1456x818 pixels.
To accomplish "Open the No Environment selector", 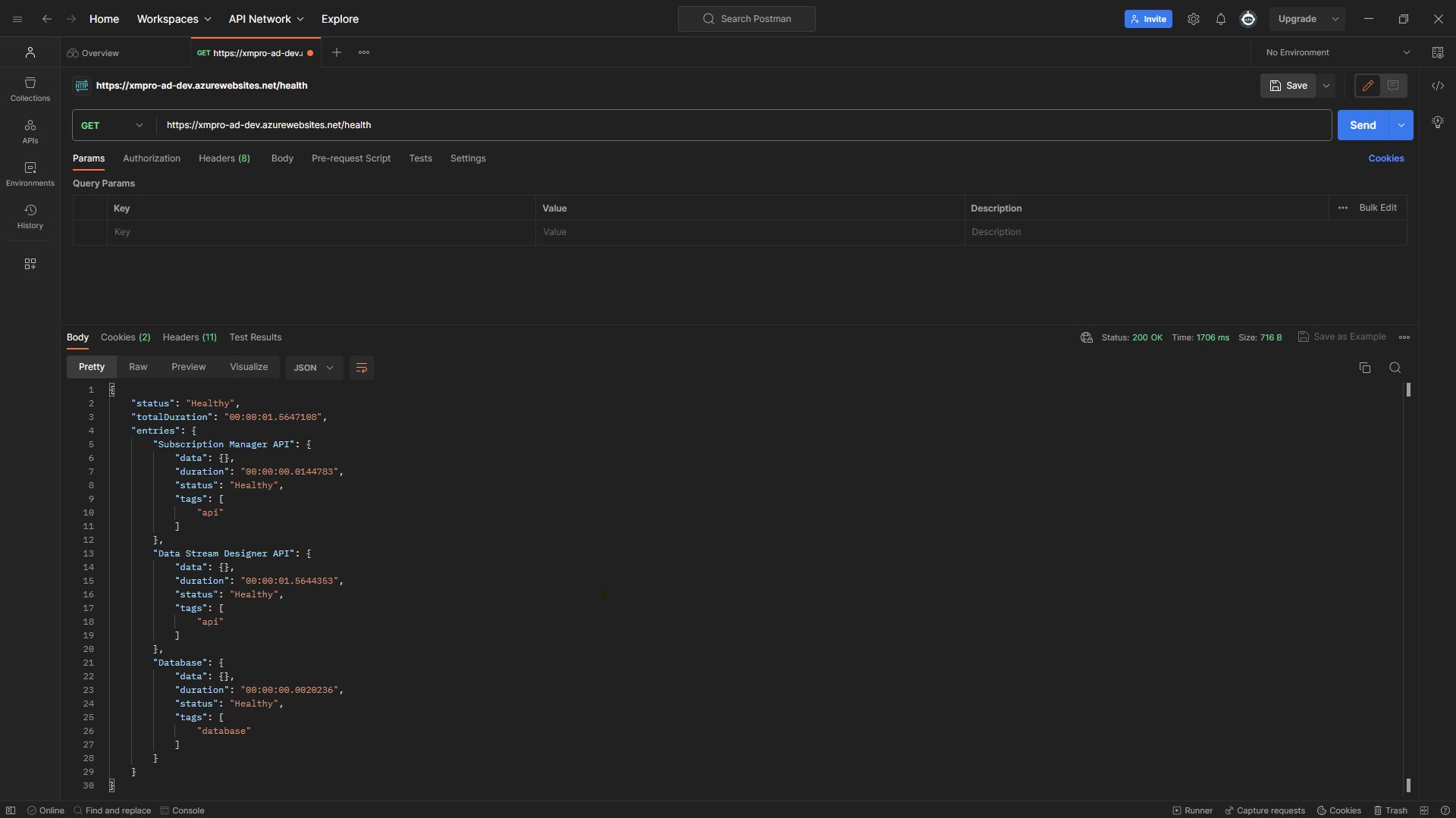I will (1338, 52).
